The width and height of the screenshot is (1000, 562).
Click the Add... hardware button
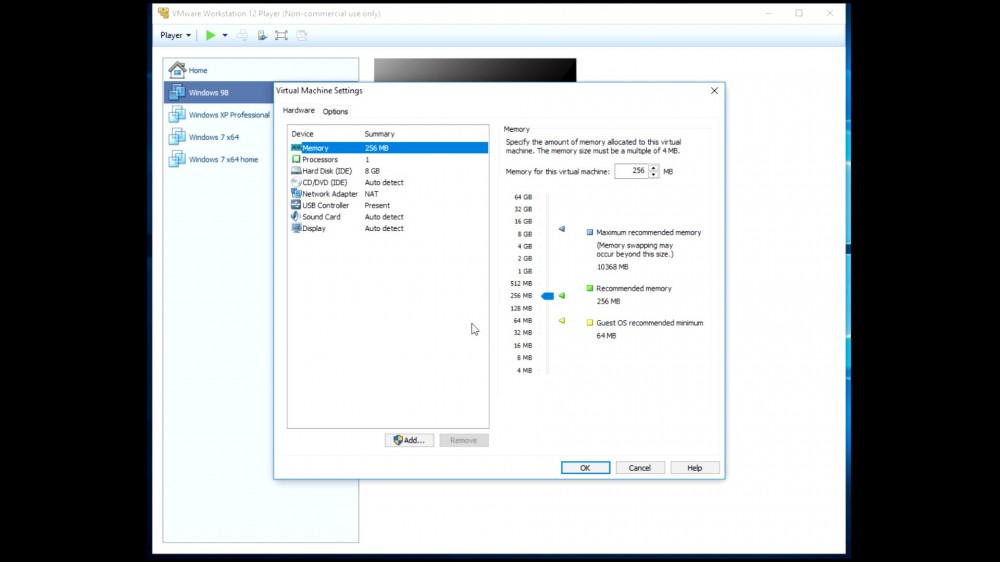point(409,440)
